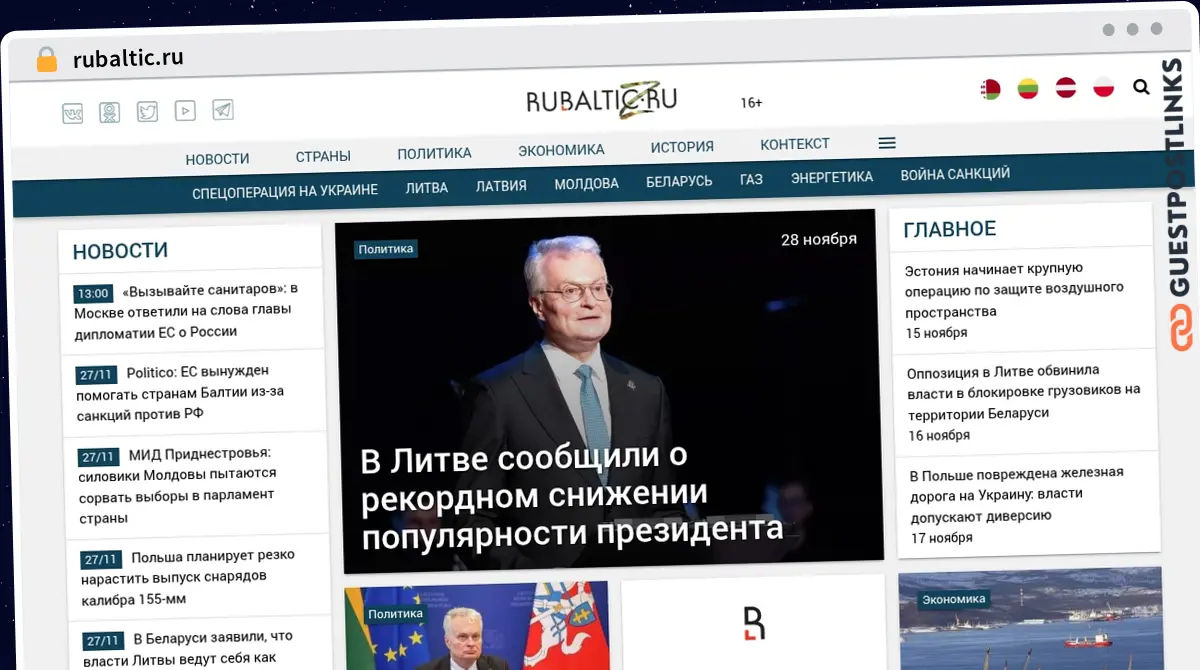This screenshot has height=670, width=1200.
Task: Click the YouTube channel icon
Action: click(185, 111)
